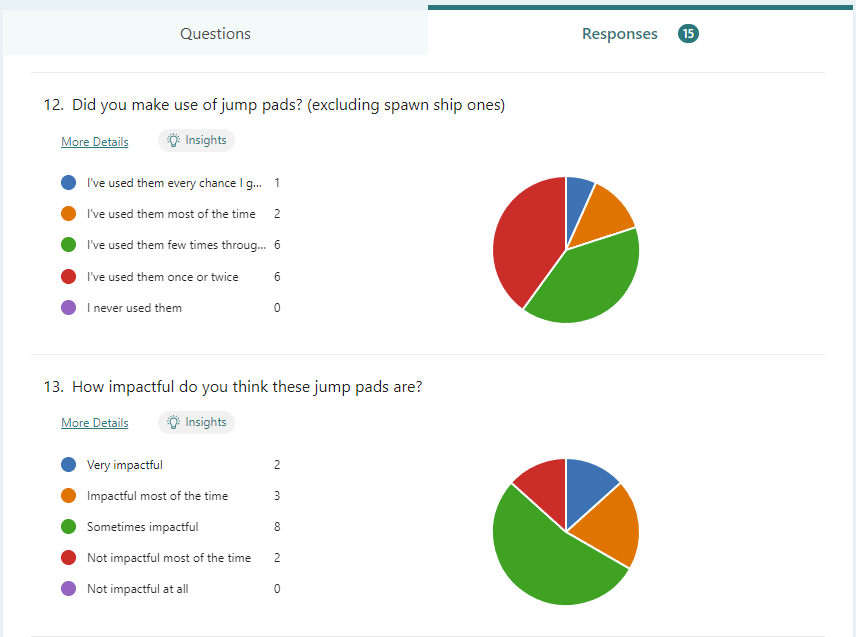Click green dot beside 'Sometimes impactful'
Viewport: 856px width, 637px height.
point(69,527)
